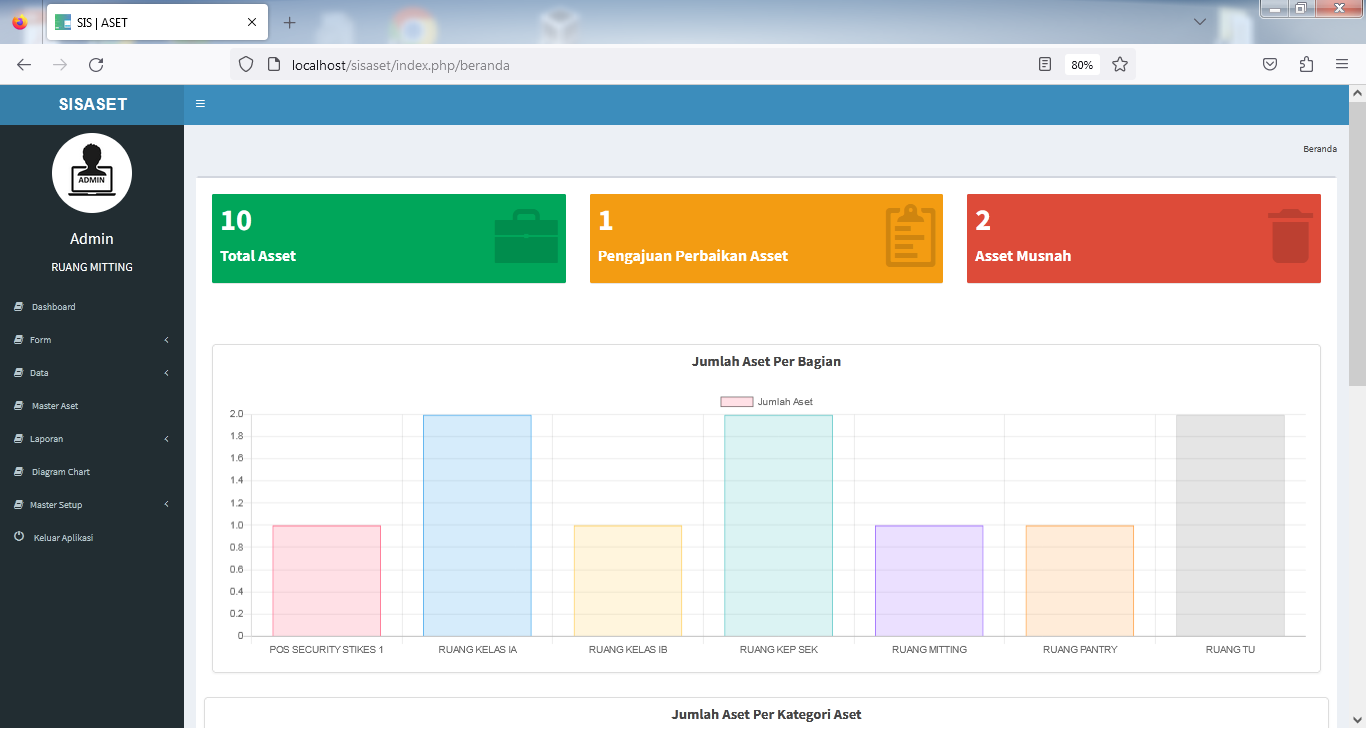Click the browser address bar

point(660,65)
